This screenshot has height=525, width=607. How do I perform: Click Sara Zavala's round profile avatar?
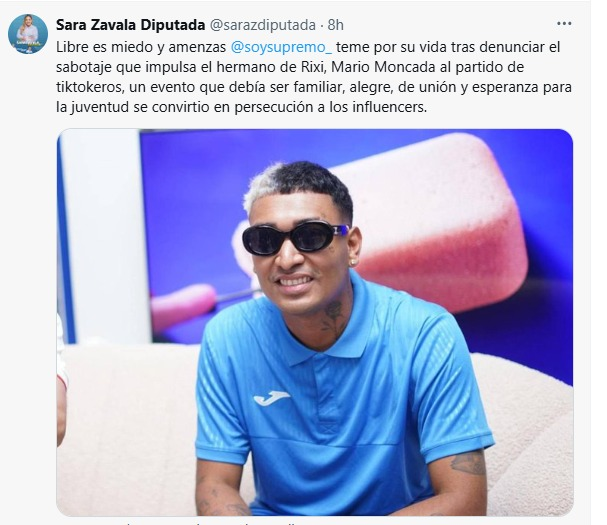pos(27,34)
